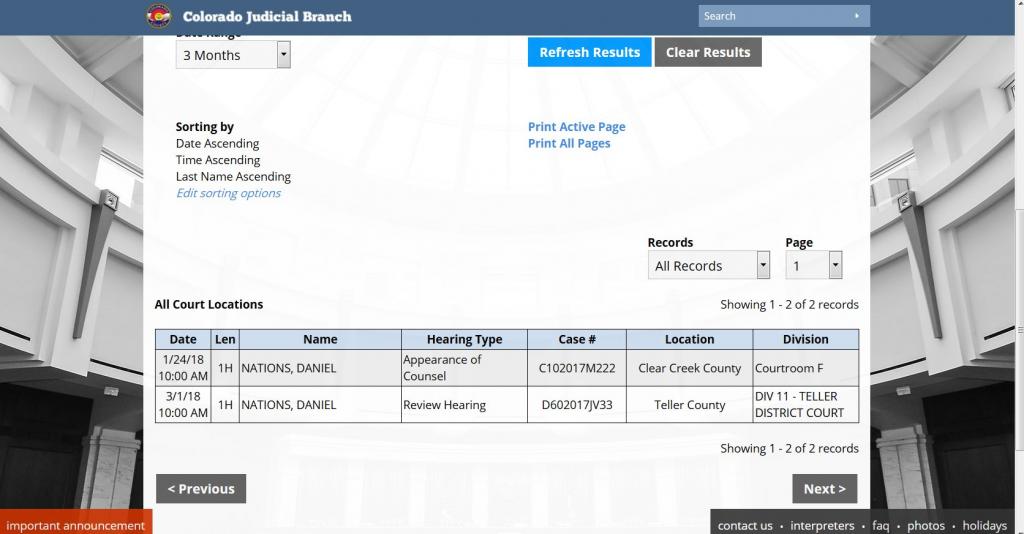This screenshot has height=534, width=1024.
Task: Click the Print Active Page link
Action: coord(576,127)
